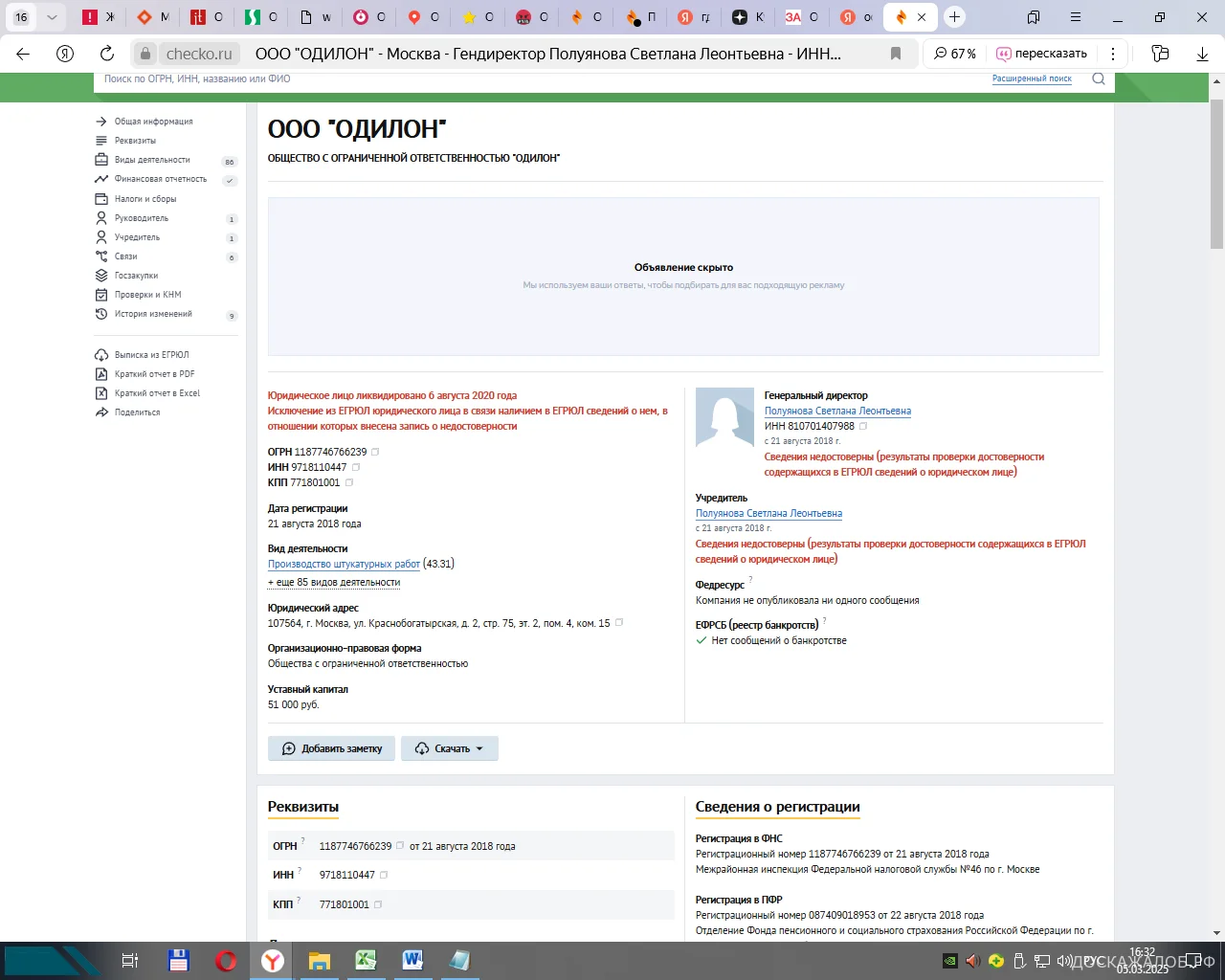Open Госзакупки in the sidebar
1225x980 pixels.
(x=136, y=276)
